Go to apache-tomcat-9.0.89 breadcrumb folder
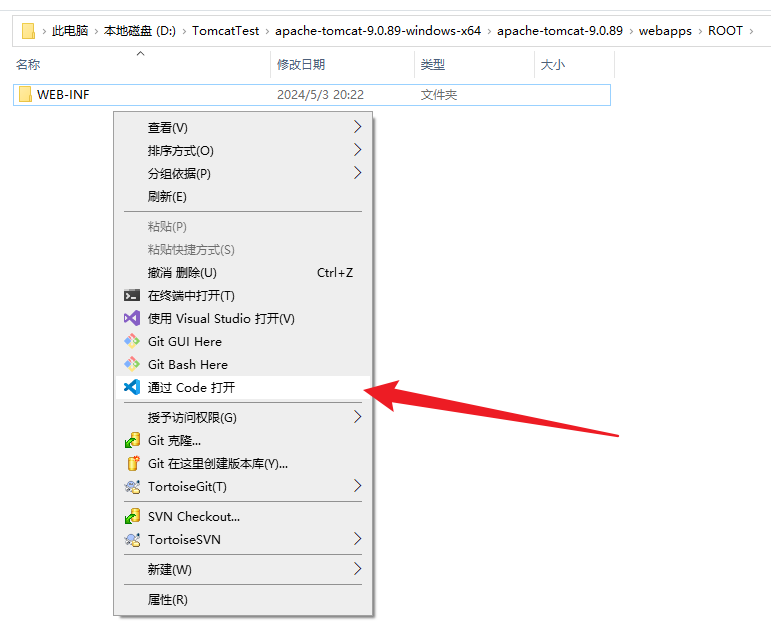 pos(560,31)
